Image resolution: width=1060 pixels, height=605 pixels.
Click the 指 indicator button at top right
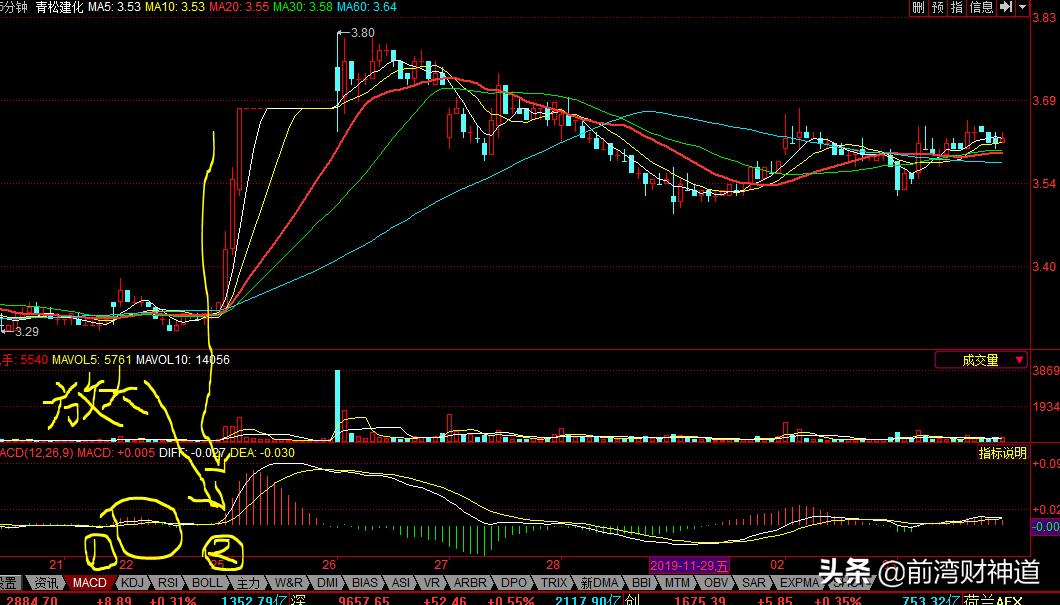click(x=957, y=7)
